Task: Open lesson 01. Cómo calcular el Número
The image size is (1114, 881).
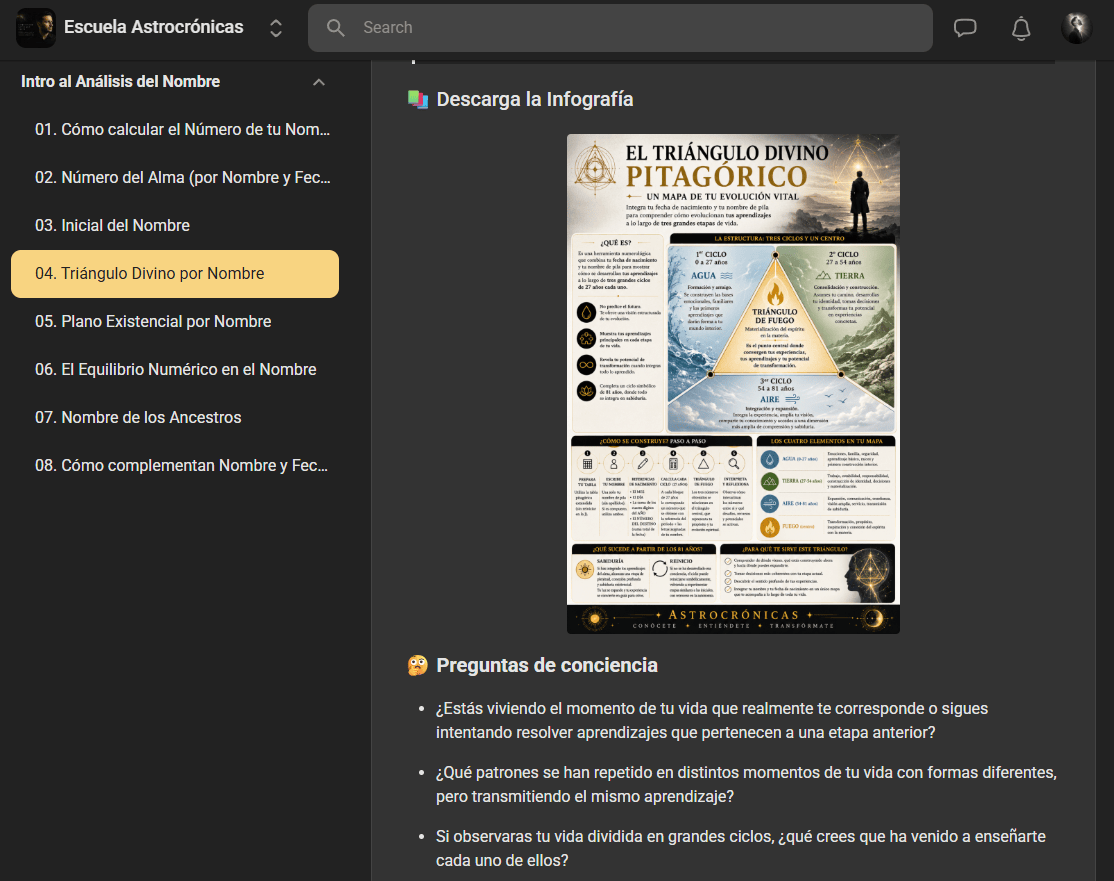Action: click(x=175, y=129)
